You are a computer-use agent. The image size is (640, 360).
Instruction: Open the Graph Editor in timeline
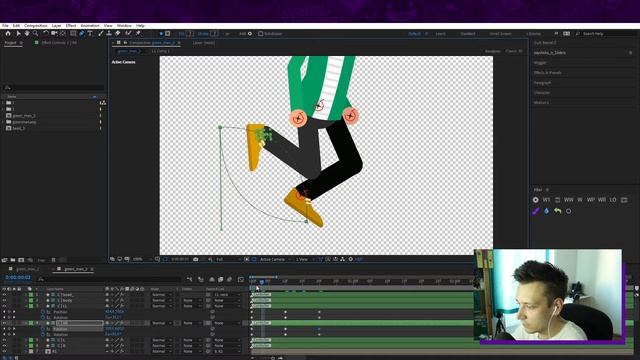pos(241,279)
